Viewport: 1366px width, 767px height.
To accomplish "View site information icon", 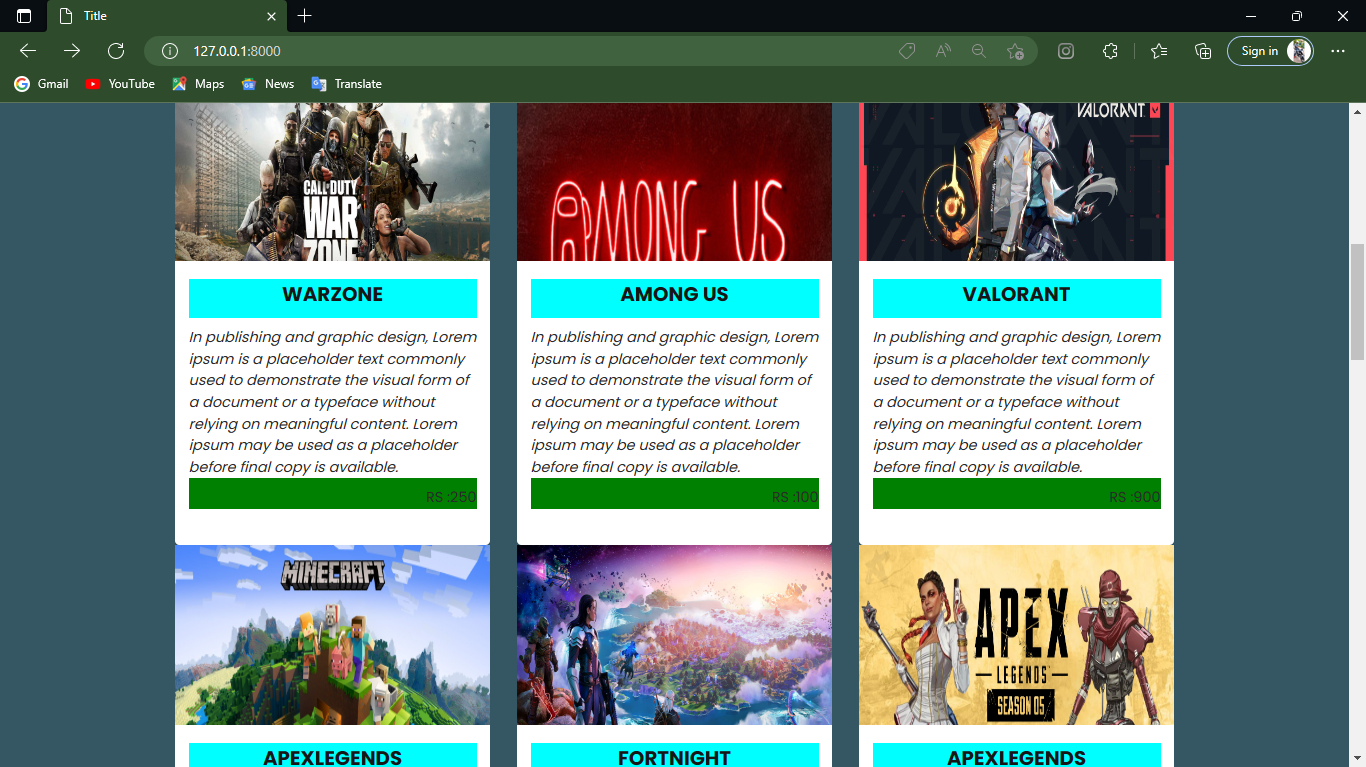I will 170,51.
